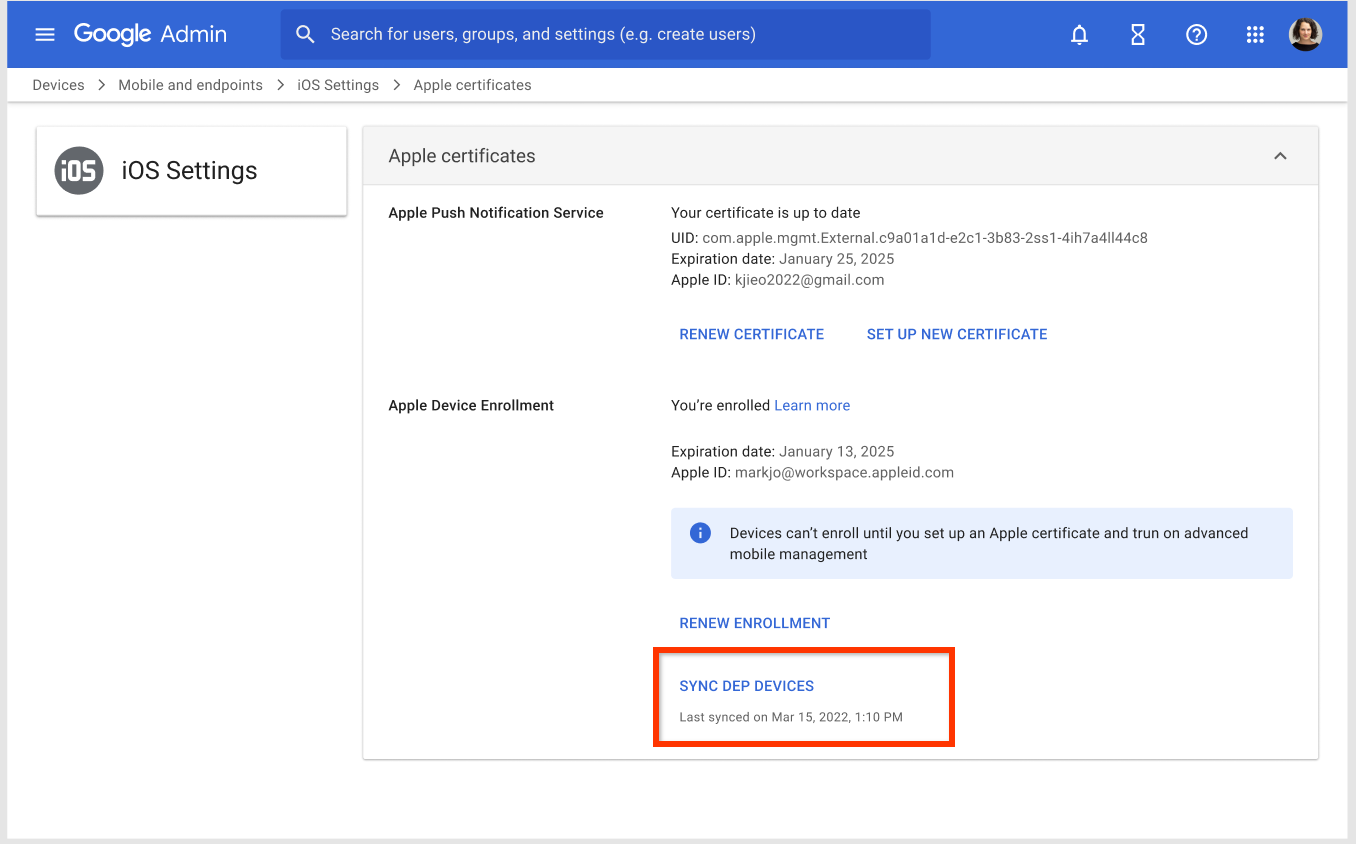
Task: Click Apple Device Enrollment label
Action: click(471, 405)
